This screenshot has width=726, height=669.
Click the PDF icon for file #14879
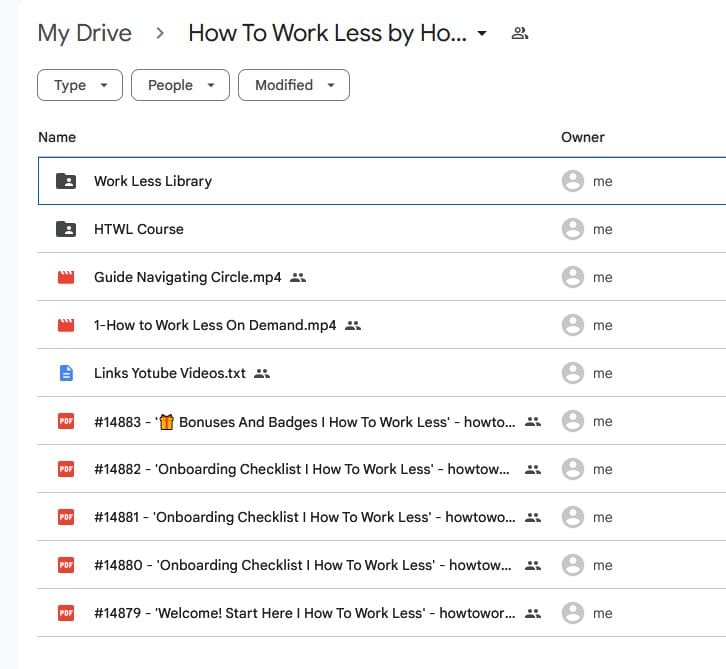point(66,613)
